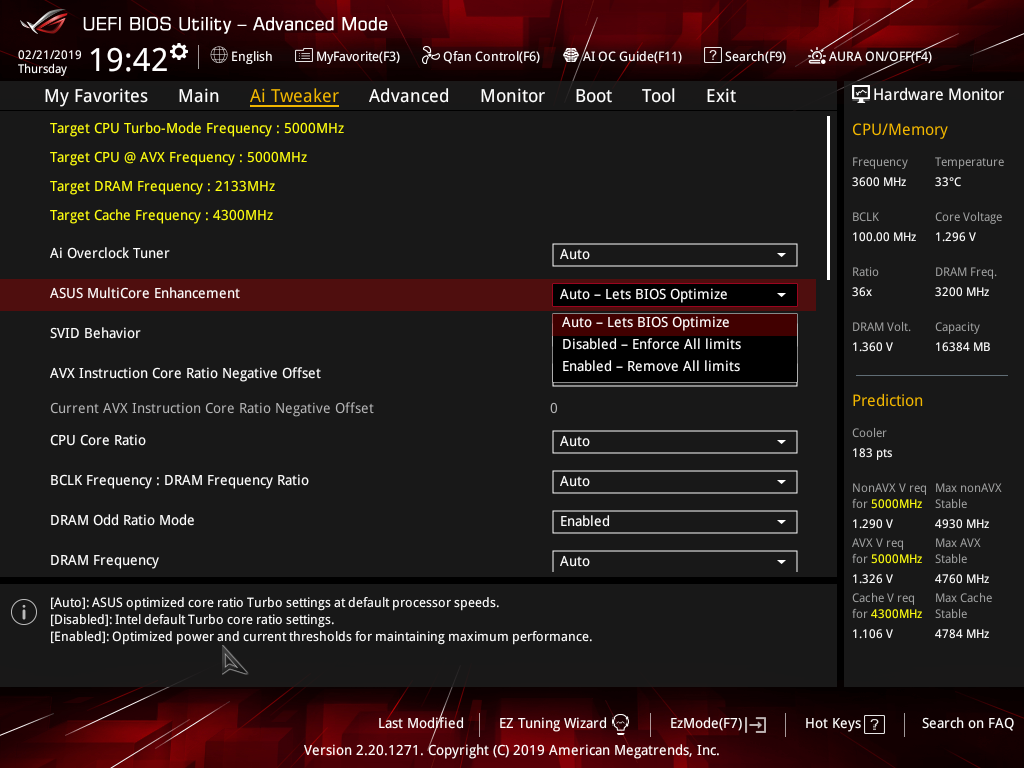This screenshot has width=1024, height=768.
Task: Go to the Boot tab
Action: pos(593,96)
